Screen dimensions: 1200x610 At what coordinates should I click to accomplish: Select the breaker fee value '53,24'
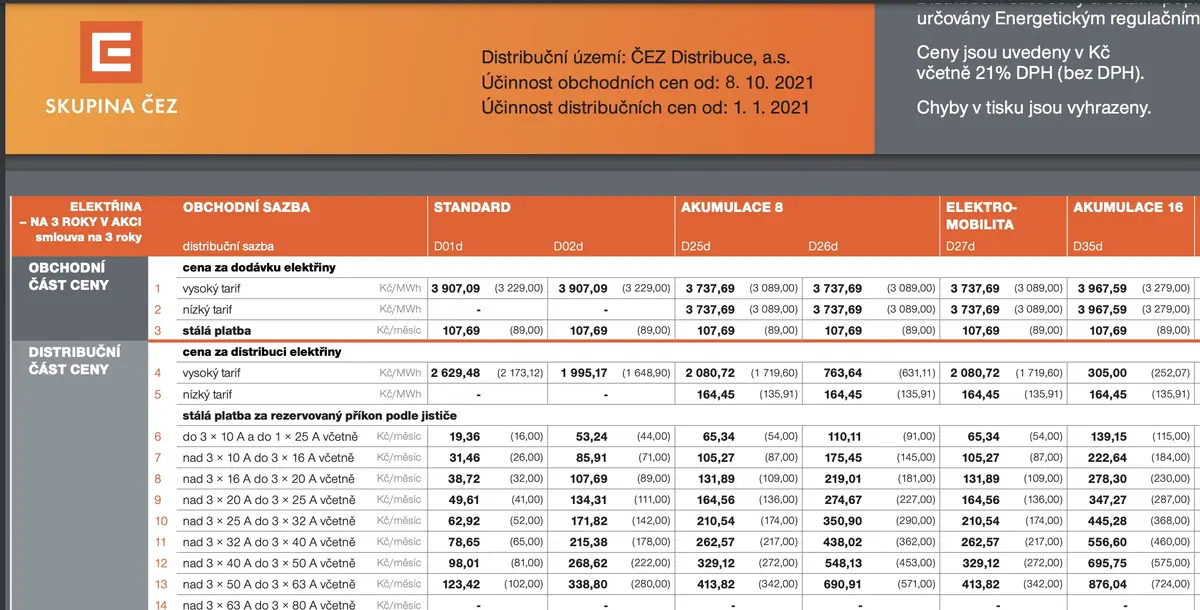click(592, 436)
